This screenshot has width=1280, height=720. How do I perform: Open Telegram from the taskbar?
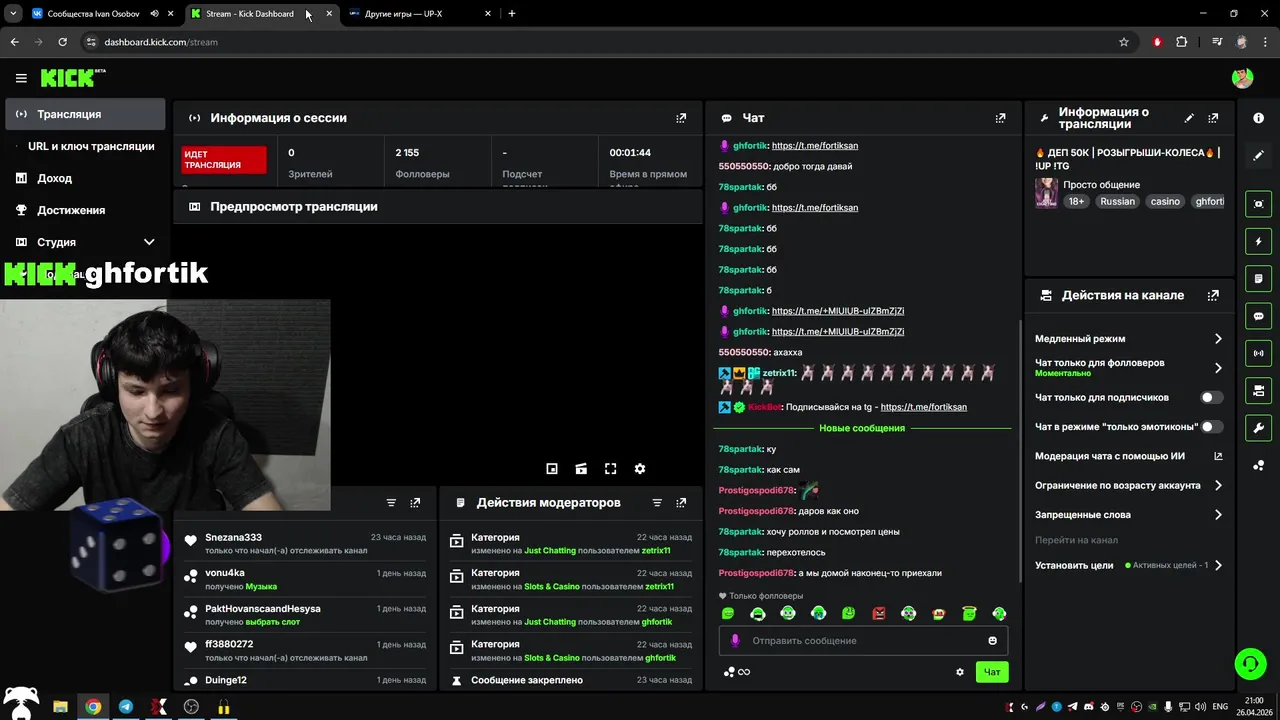[125, 707]
